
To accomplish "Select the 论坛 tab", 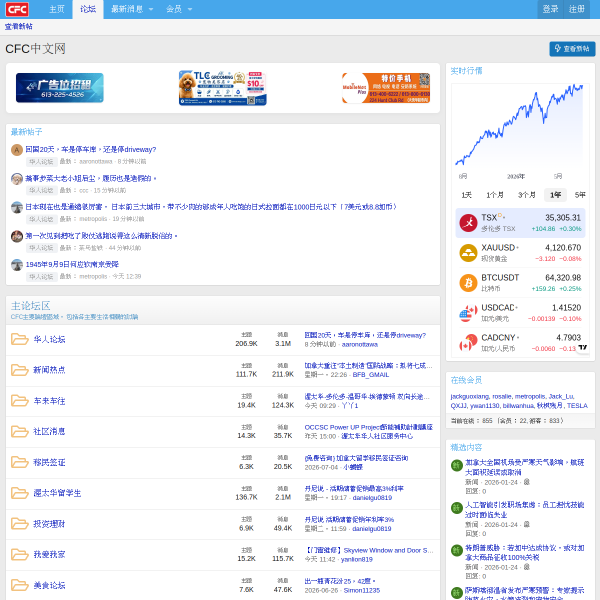I will pos(88,9).
